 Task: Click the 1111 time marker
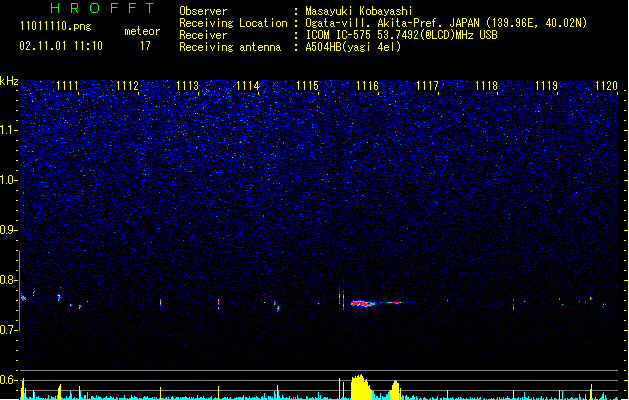point(67,86)
